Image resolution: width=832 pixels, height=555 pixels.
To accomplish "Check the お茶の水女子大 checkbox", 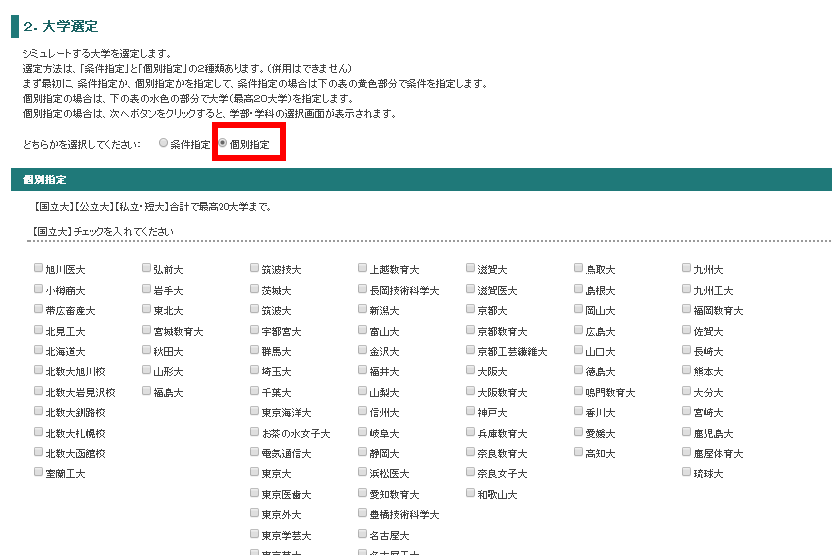I will 255,431.
